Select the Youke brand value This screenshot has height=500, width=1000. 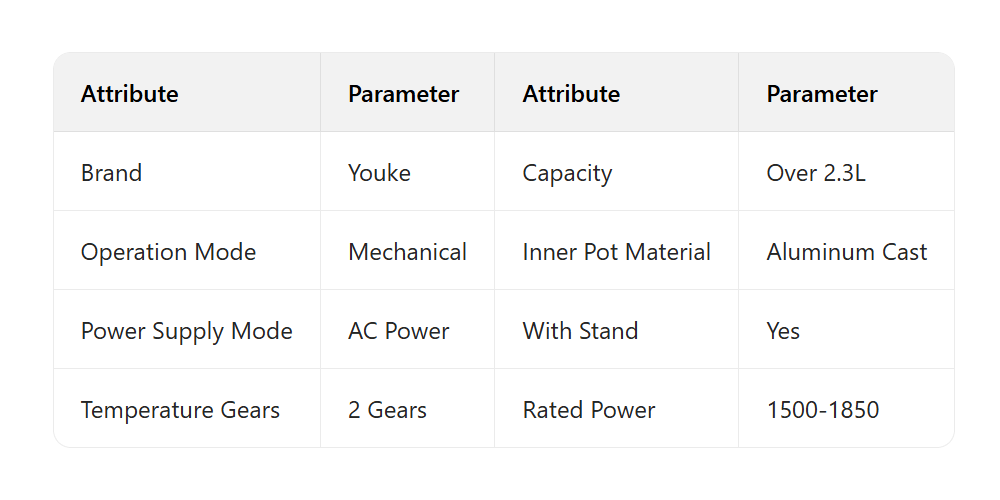coord(379,173)
